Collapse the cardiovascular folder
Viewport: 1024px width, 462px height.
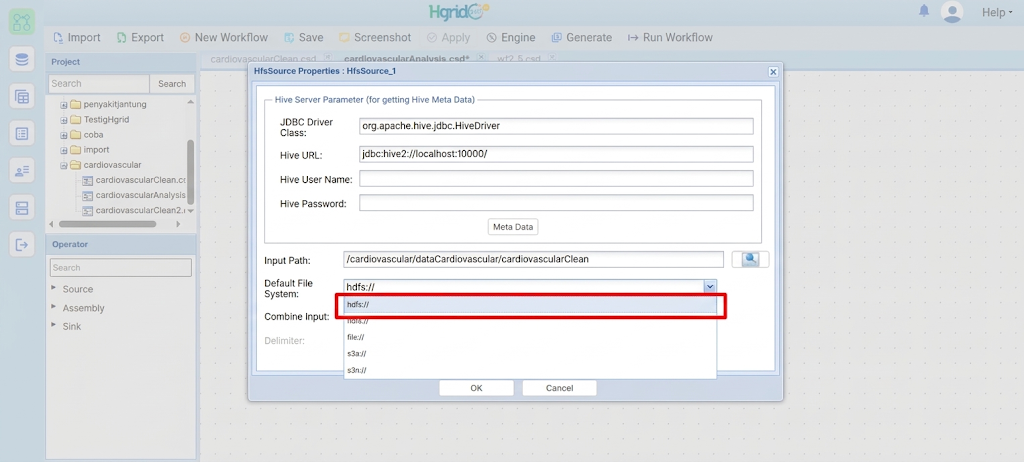pyautogui.click(x=64, y=165)
